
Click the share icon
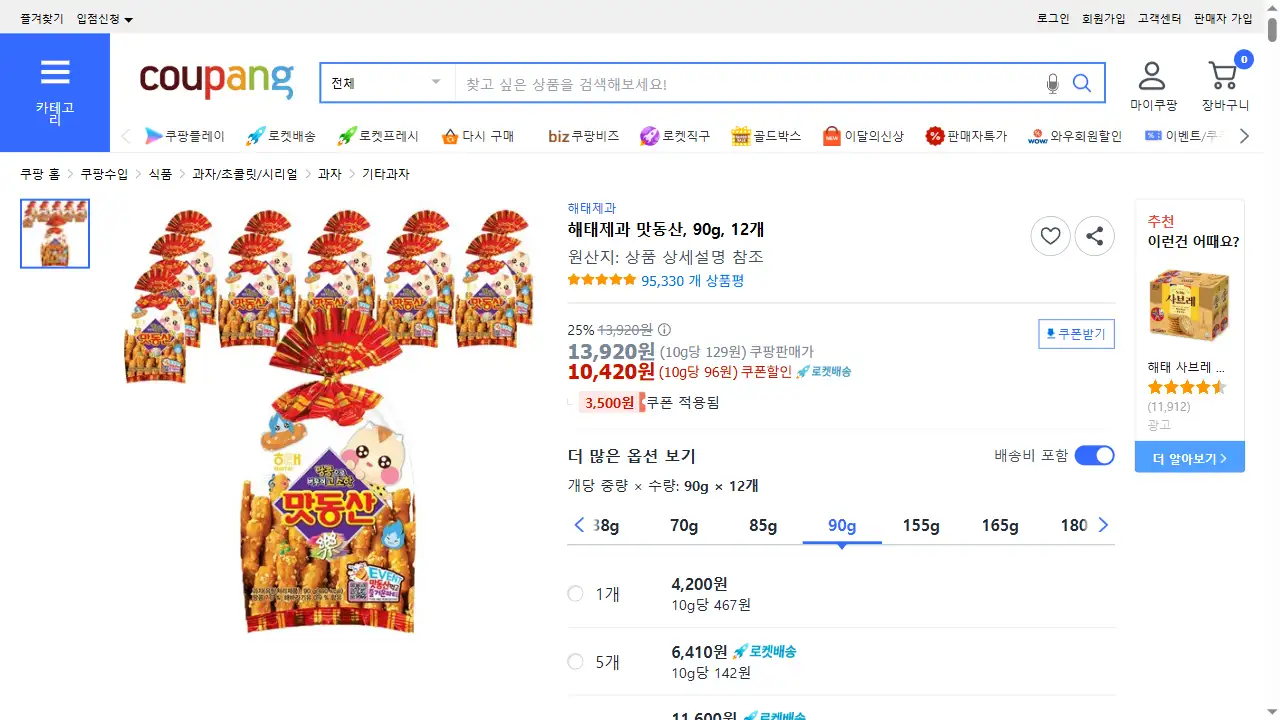click(1094, 236)
